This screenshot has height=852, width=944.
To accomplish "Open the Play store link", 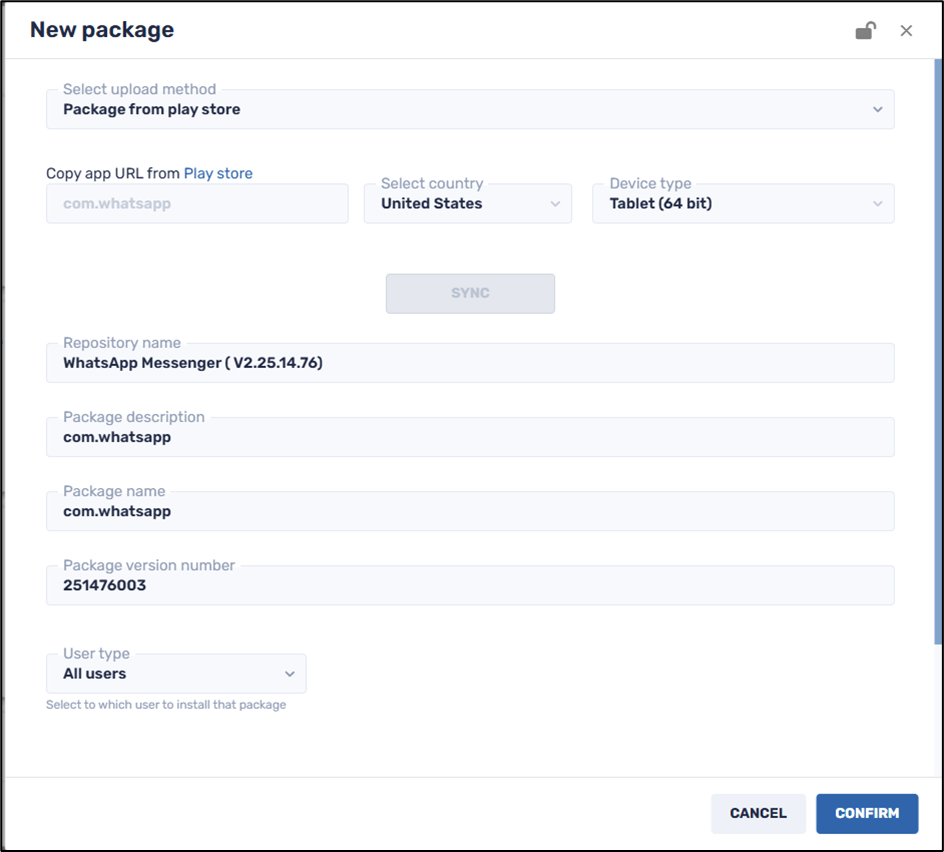I will point(218,173).
